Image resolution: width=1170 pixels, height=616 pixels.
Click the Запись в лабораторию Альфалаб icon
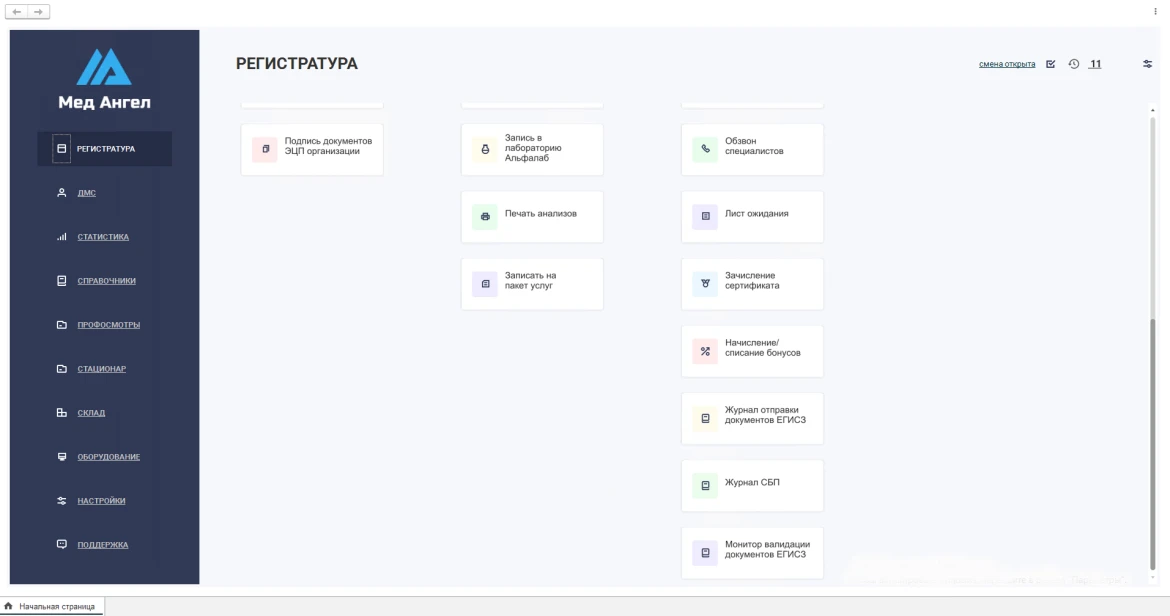click(485, 149)
